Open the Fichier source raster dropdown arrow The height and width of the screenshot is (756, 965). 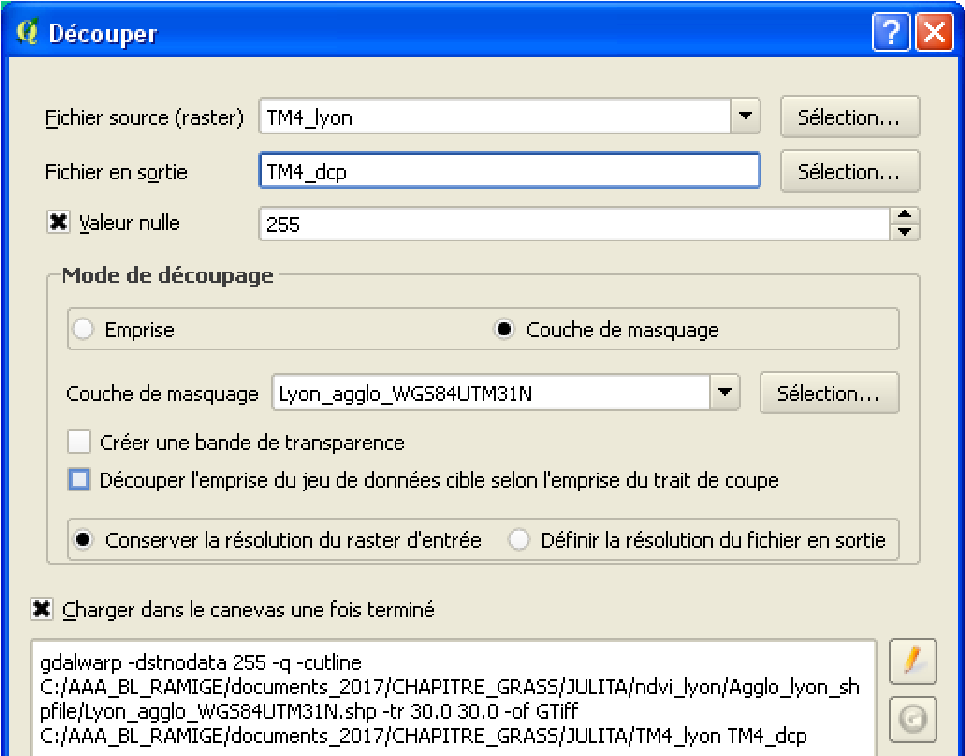coord(745,116)
